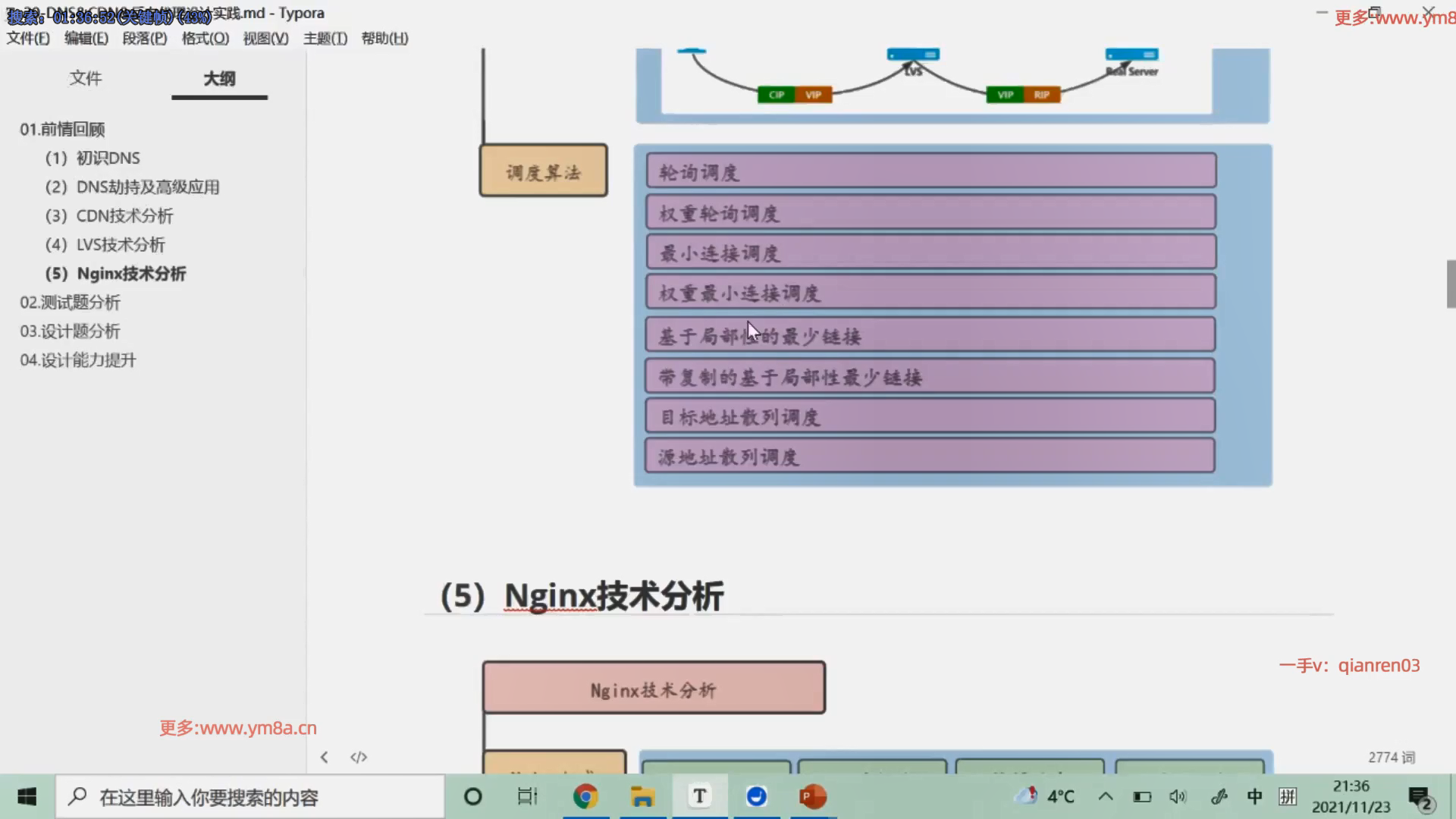
Task: Click the Windows Start button
Action: click(27, 796)
